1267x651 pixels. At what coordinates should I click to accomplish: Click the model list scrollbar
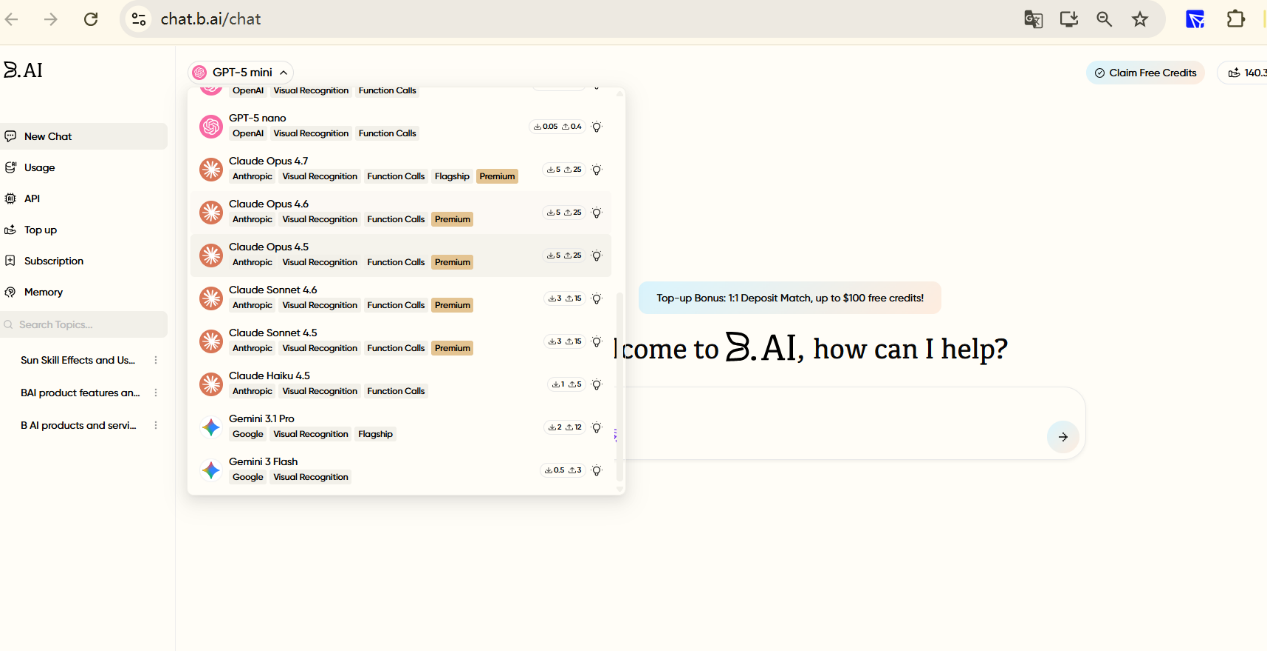click(619, 385)
